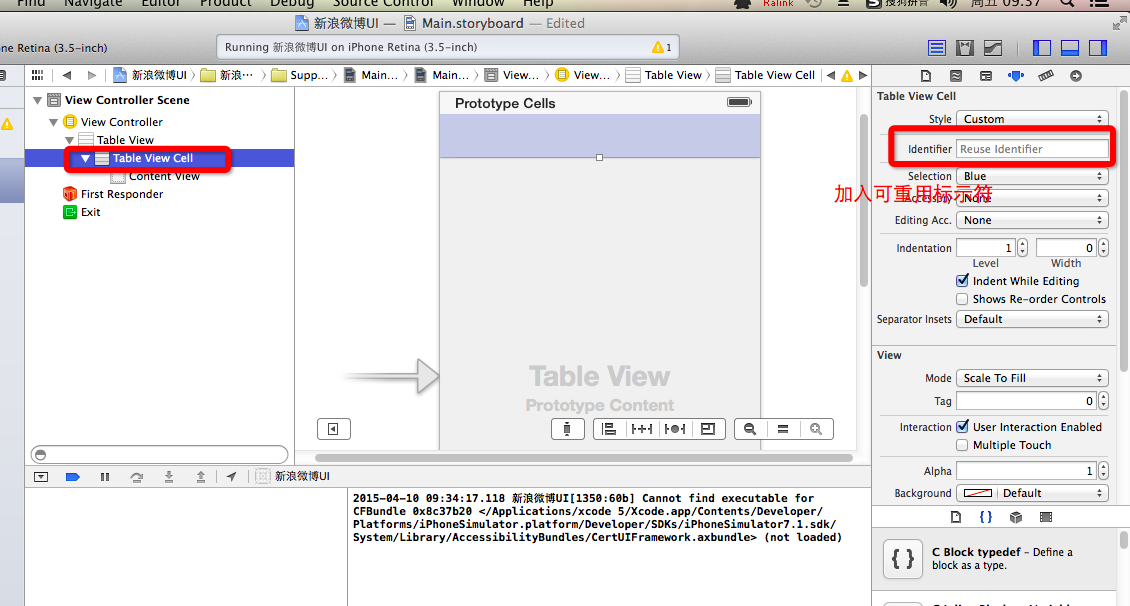Open the File inspector tab
The width and height of the screenshot is (1130, 606).
point(926,76)
